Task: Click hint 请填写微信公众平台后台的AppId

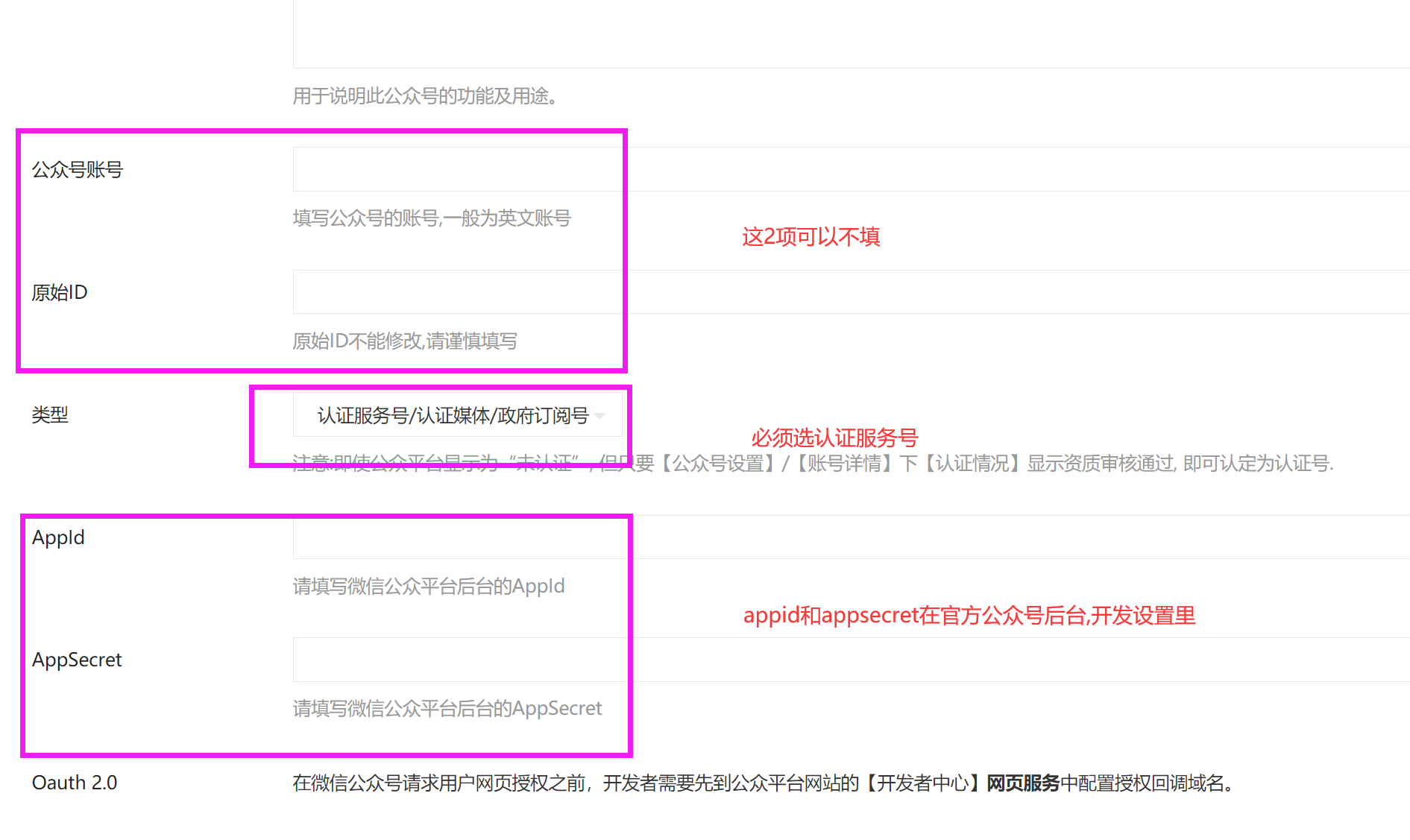Action: point(429,587)
